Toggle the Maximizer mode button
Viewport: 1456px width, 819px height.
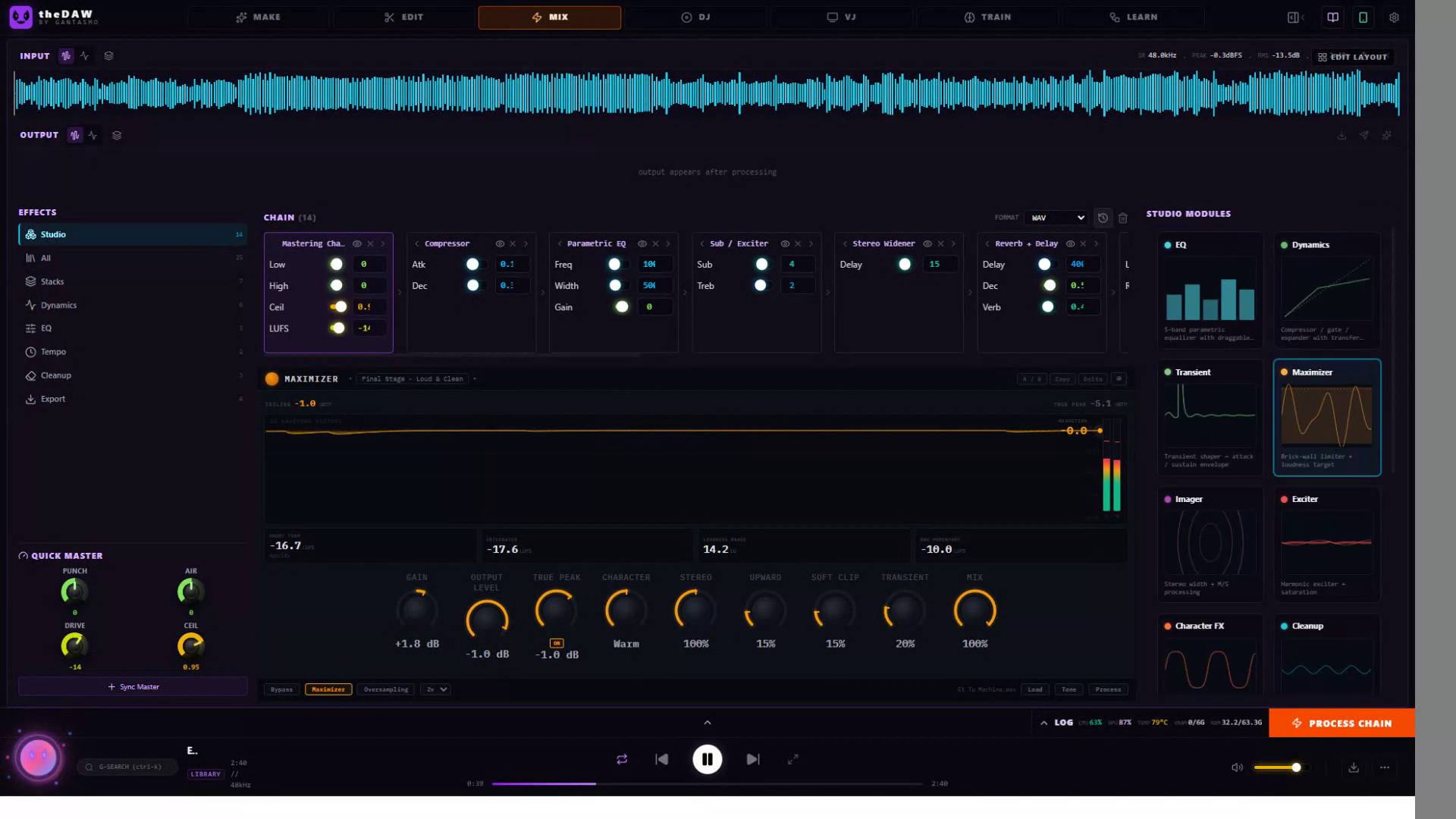(x=328, y=689)
